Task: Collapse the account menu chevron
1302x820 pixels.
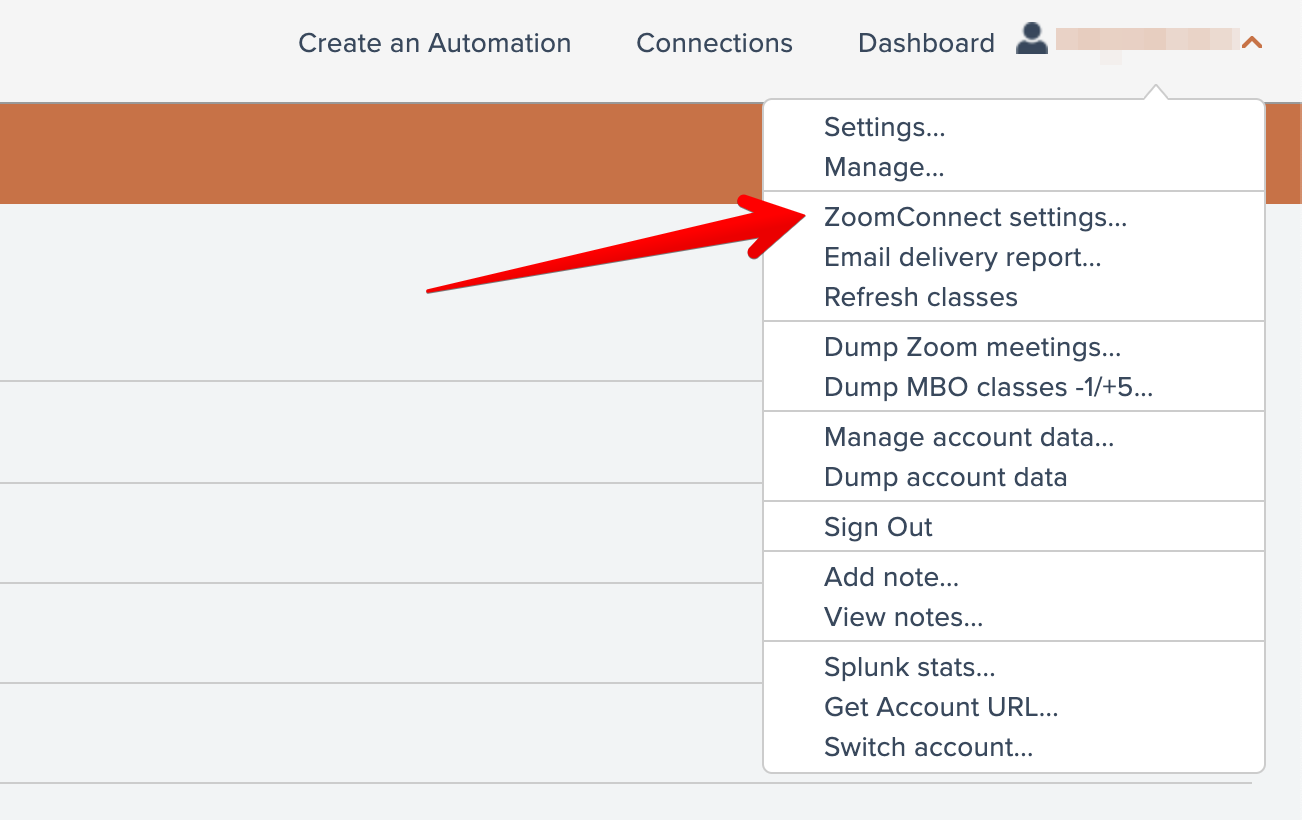Action: [x=1251, y=43]
